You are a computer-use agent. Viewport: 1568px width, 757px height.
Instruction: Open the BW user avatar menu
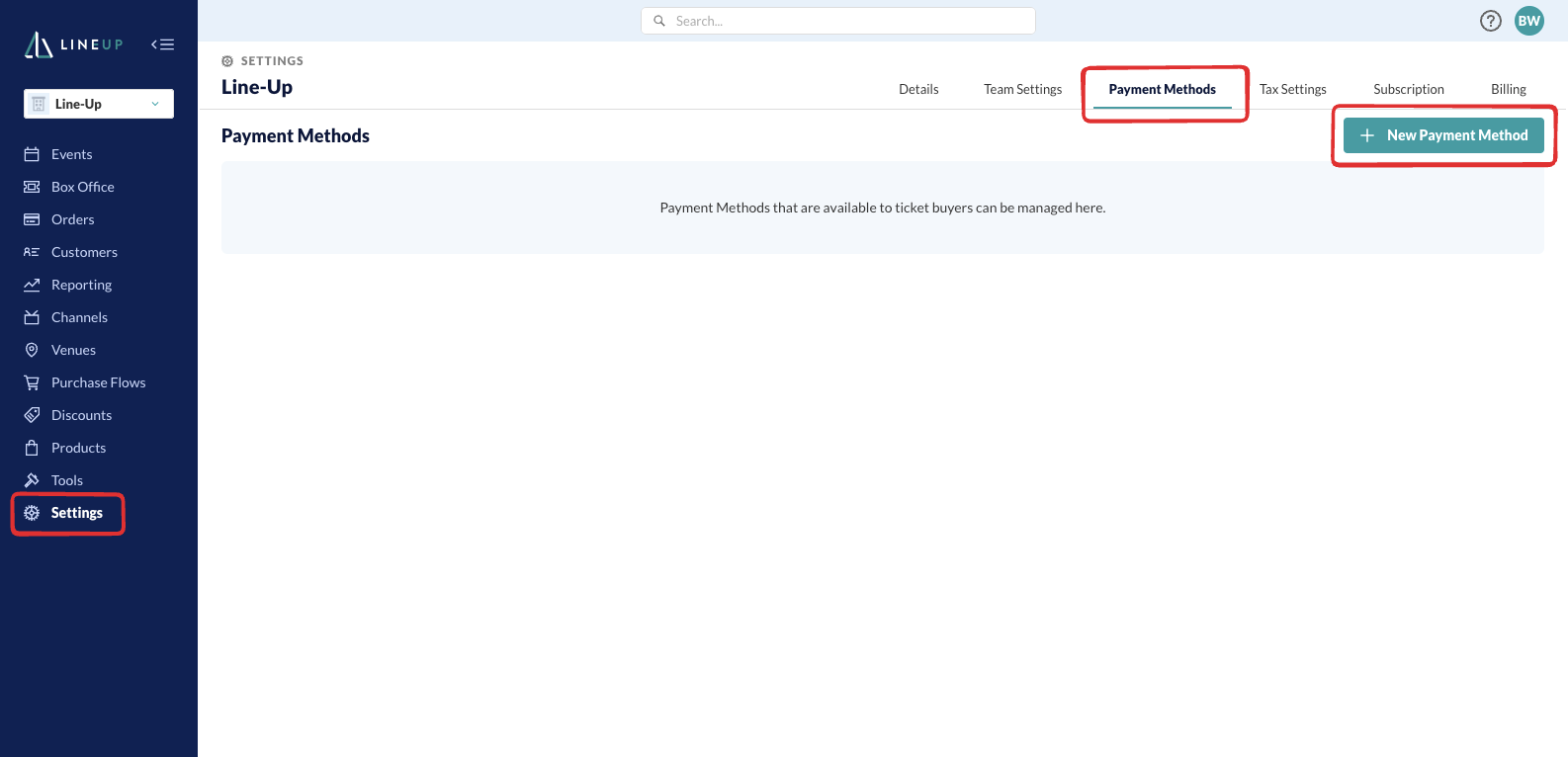click(1529, 21)
